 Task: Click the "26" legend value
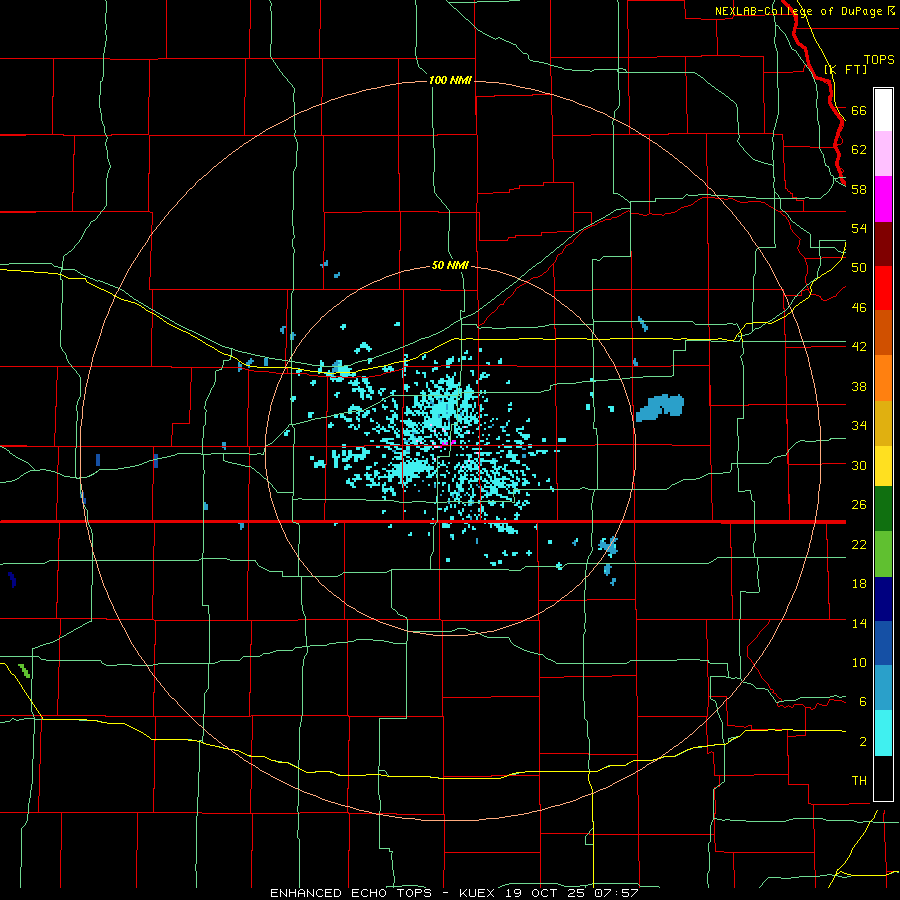click(859, 505)
